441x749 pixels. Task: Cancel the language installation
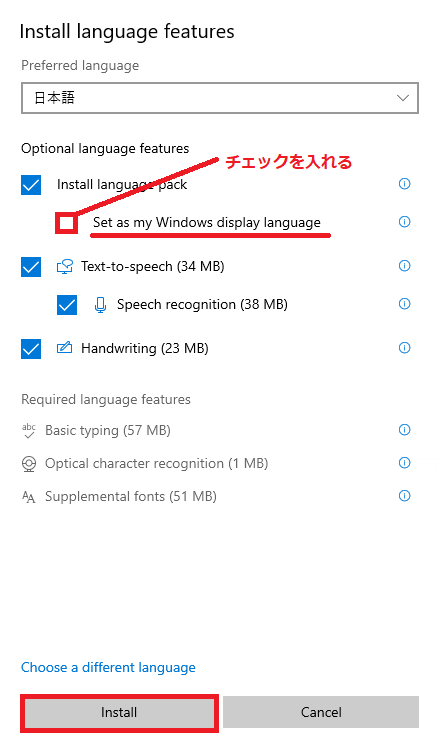(321, 712)
